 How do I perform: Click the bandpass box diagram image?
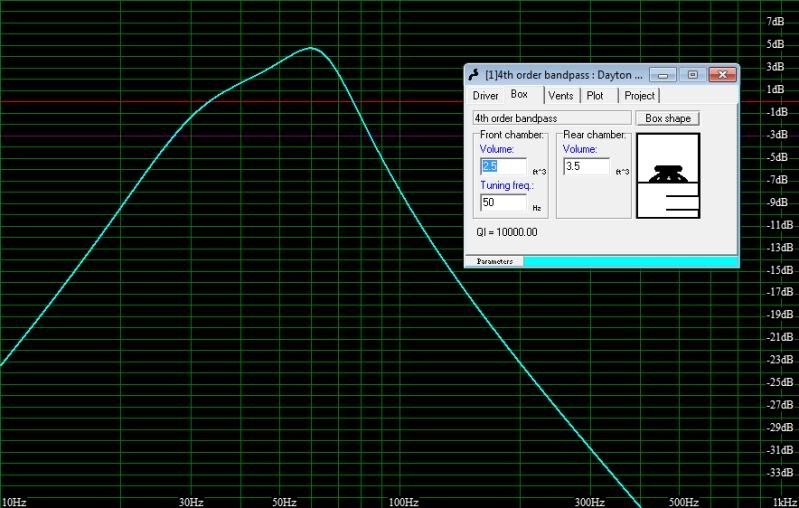coord(669,174)
